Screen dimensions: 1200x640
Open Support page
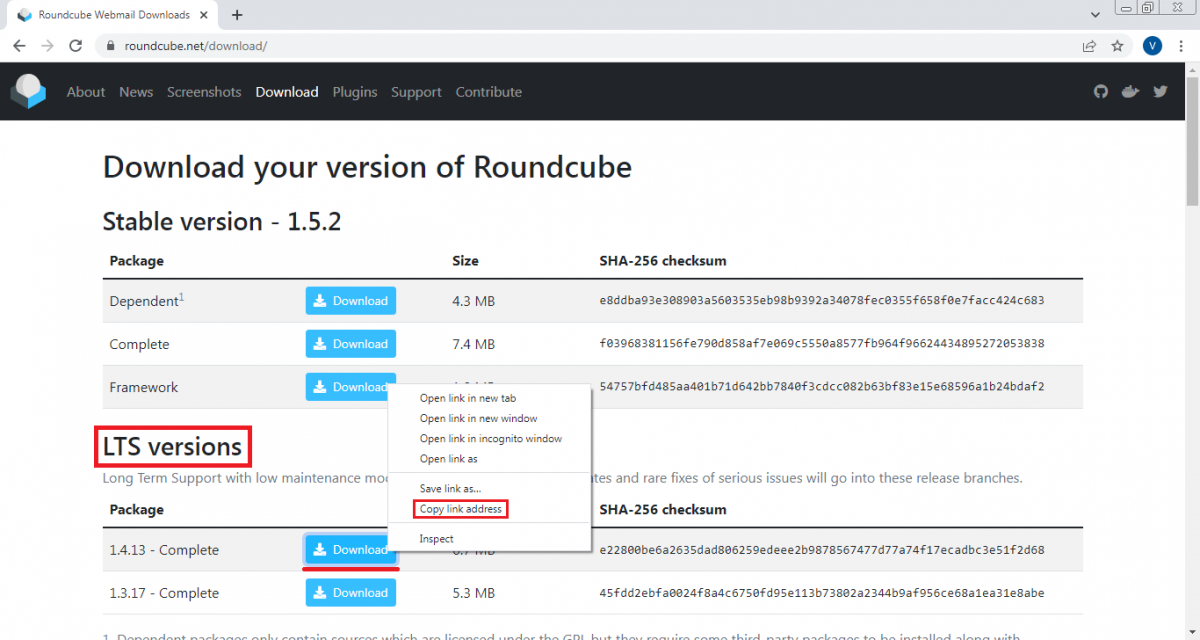[416, 92]
